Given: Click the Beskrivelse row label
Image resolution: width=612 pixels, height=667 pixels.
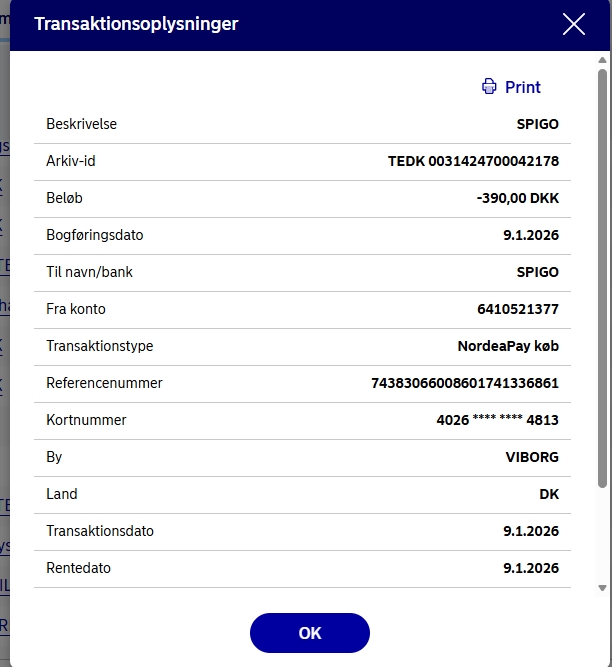Looking at the screenshot, I should pyautogui.click(x=82, y=124).
